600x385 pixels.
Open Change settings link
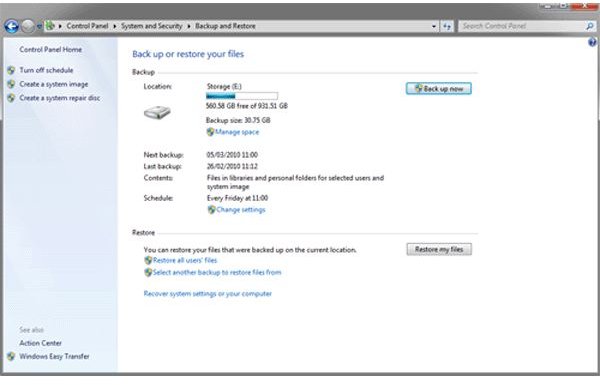[x=241, y=210]
